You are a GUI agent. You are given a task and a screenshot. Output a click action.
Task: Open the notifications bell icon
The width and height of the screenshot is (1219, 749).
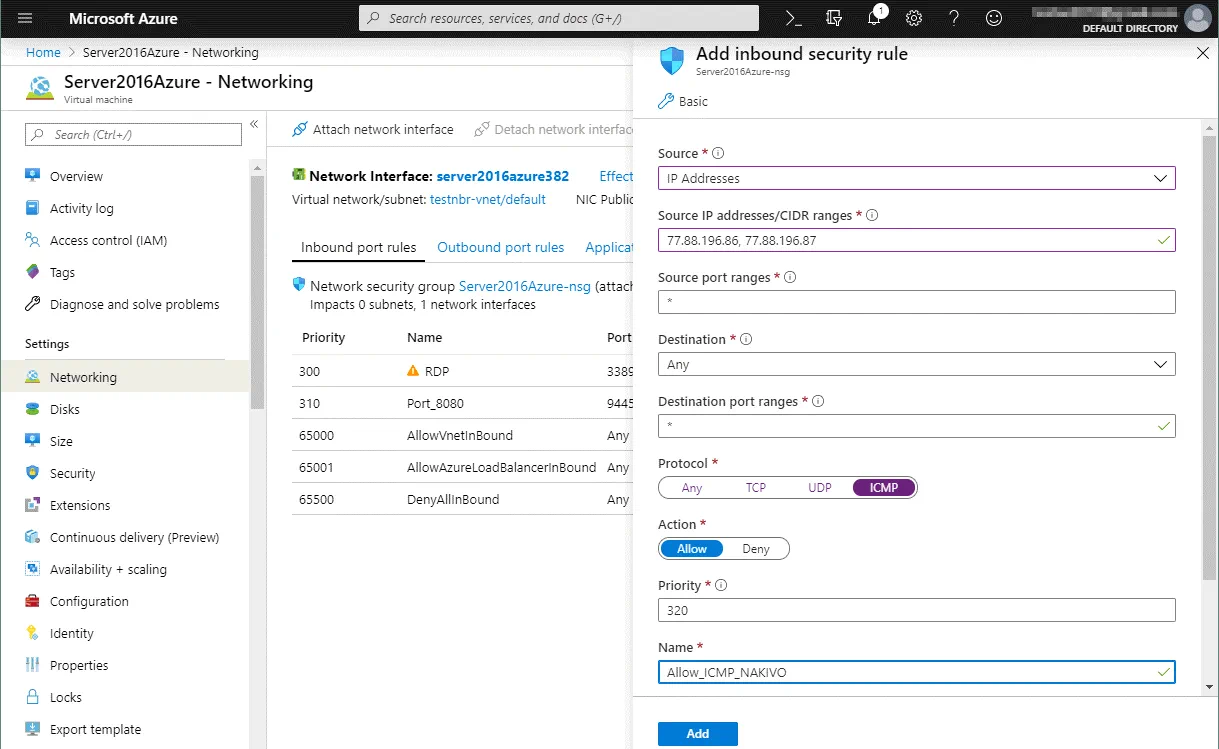point(874,18)
